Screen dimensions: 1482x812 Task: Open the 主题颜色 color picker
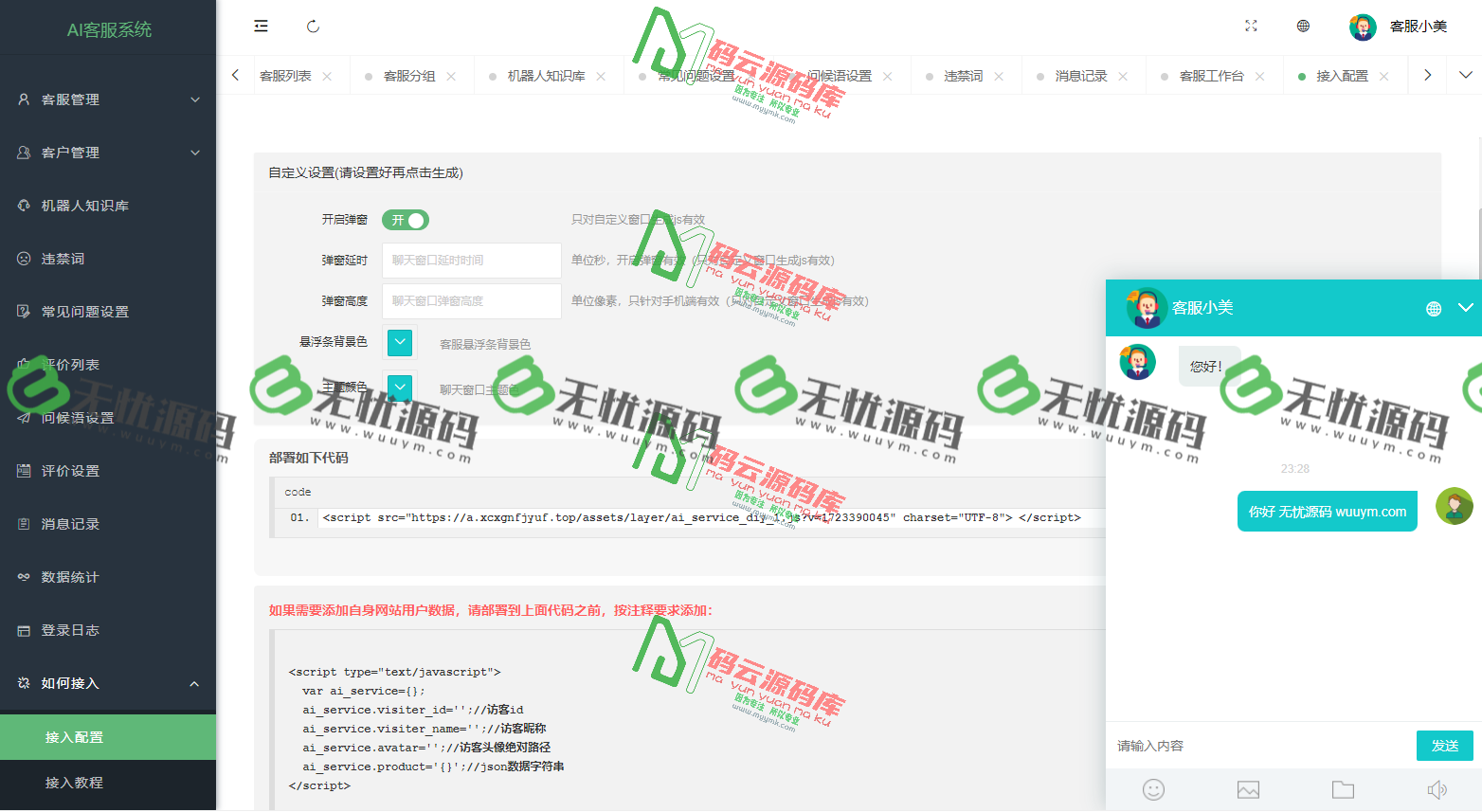pyautogui.click(x=399, y=388)
